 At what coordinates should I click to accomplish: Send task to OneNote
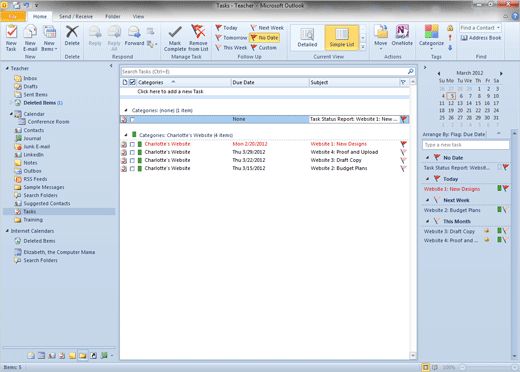click(x=402, y=36)
